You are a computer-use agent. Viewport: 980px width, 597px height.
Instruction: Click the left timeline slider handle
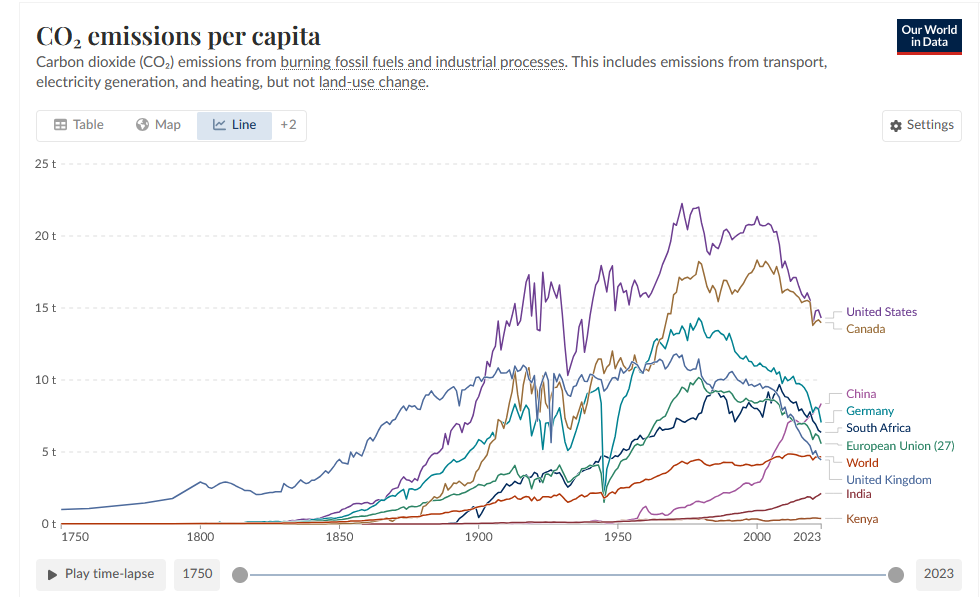point(240,574)
